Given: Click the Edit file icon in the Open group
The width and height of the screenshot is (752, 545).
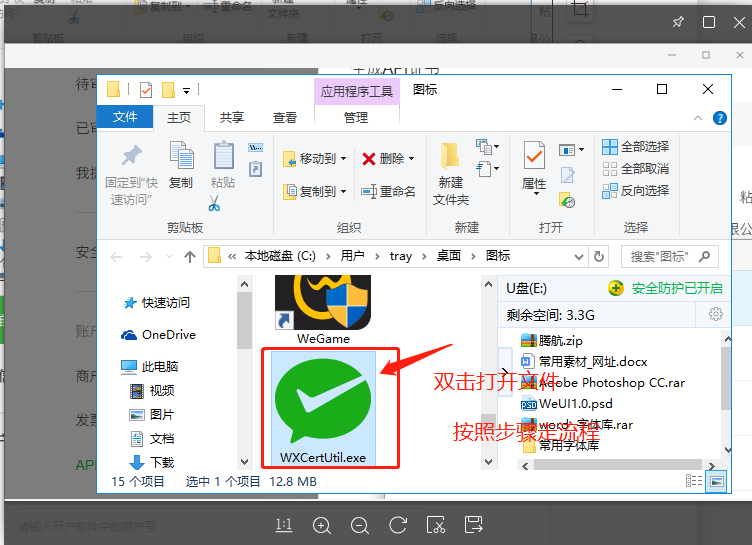Looking at the screenshot, I should (x=568, y=175).
